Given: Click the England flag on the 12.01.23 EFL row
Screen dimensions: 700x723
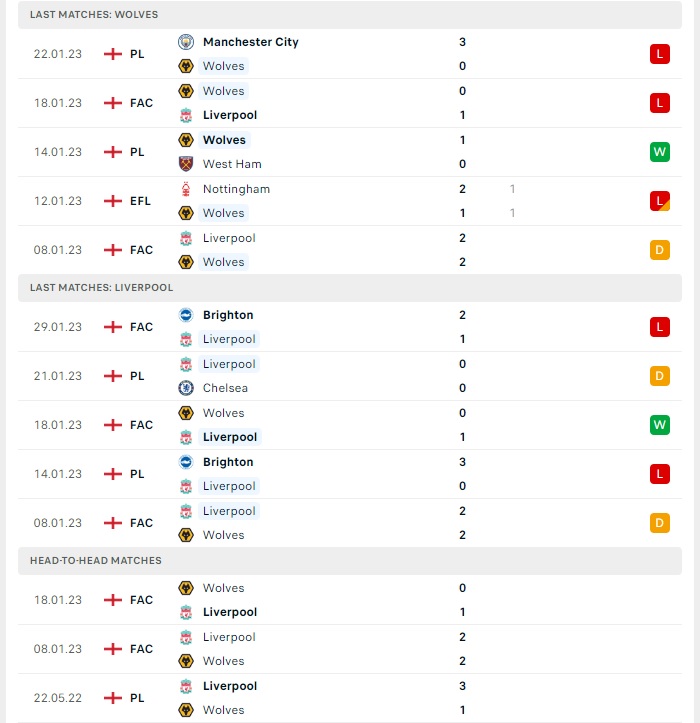Looking at the screenshot, I should pos(113,201).
